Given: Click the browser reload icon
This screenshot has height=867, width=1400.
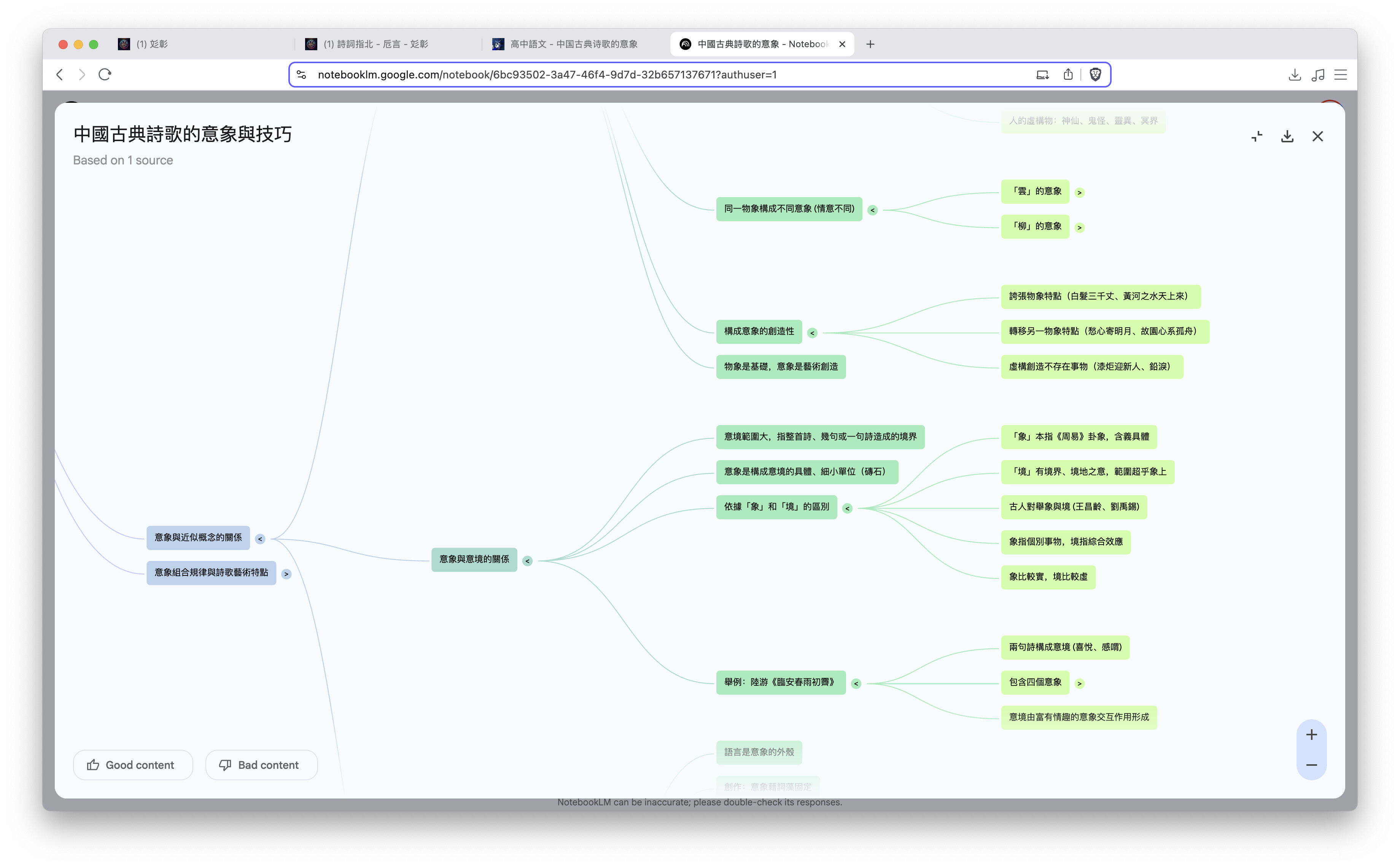Looking at the screenshot, I should click(104, 75).
